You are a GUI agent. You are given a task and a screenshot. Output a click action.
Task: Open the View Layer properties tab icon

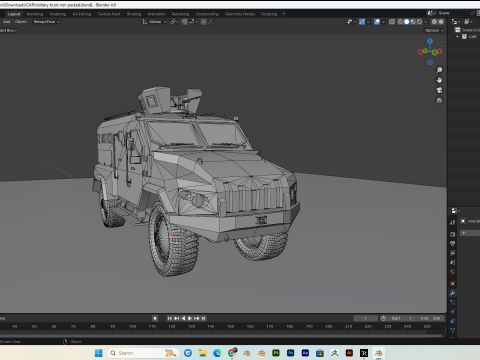[453, 253]
